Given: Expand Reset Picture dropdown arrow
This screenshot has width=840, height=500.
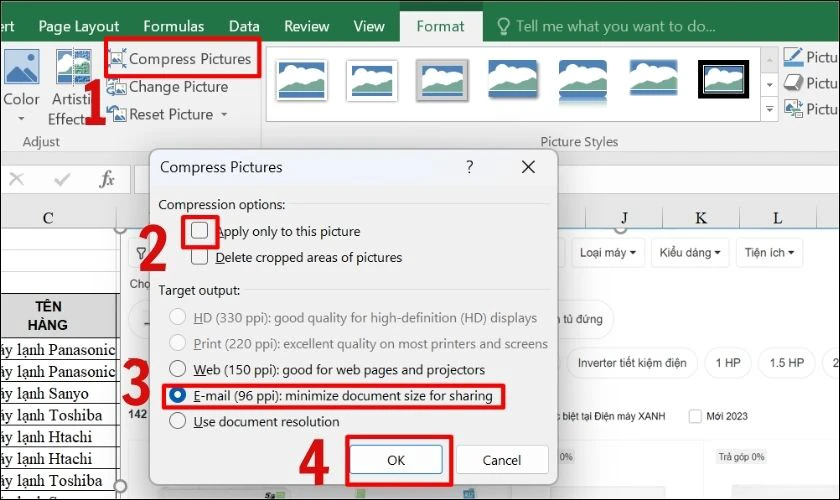Looking at the screenshot, I should pyautogui.click(x=224, y=115).
